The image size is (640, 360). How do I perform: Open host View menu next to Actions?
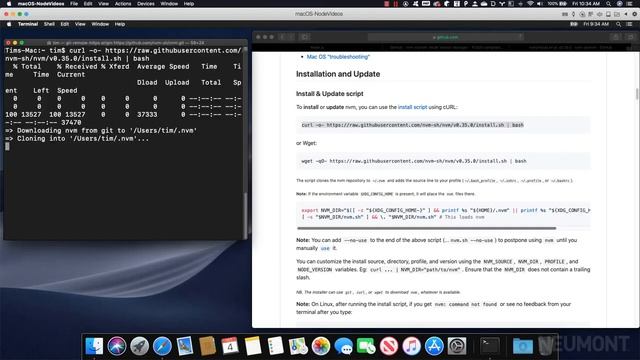[104, 4]
